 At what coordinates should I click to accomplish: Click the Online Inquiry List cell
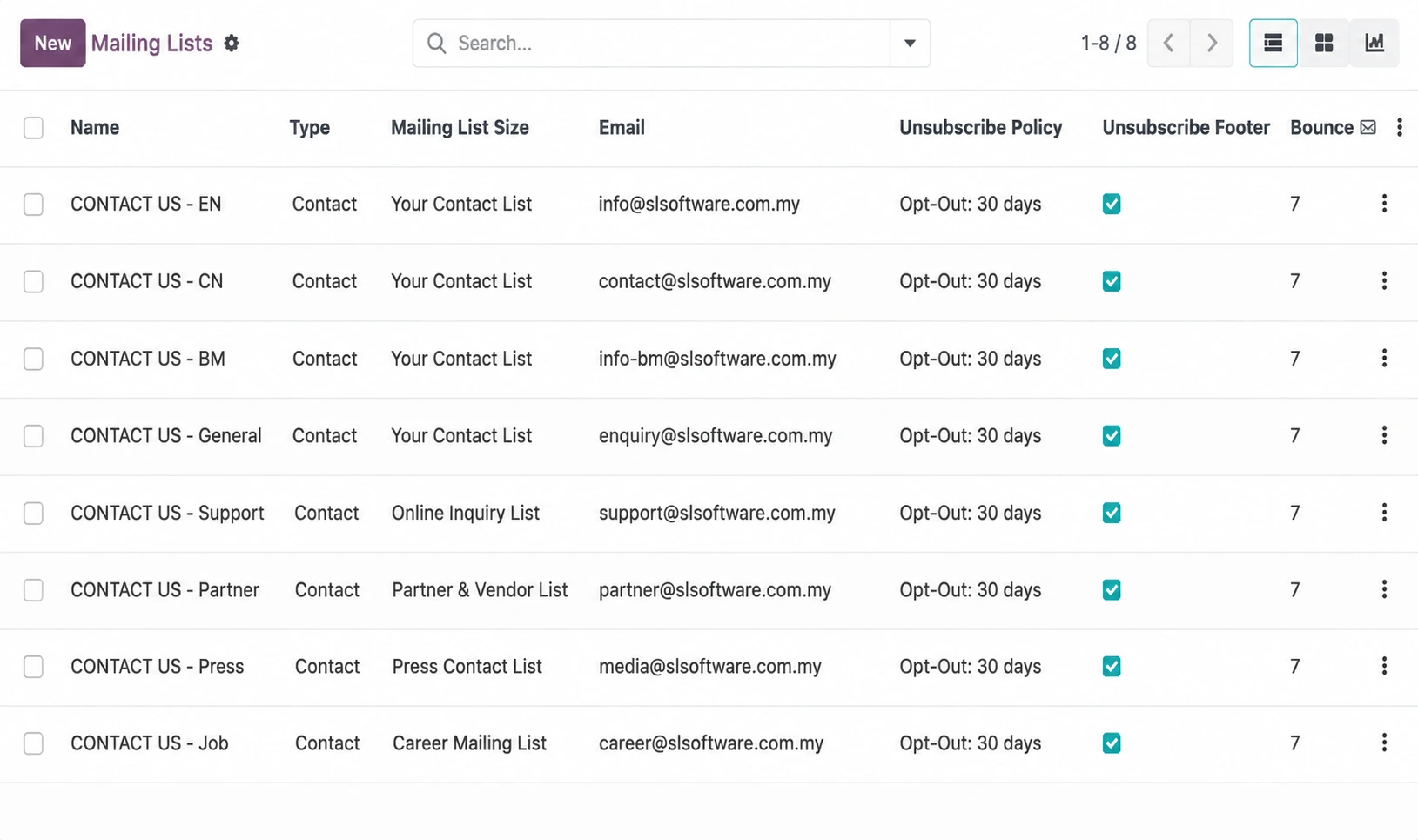coord(466,513)
